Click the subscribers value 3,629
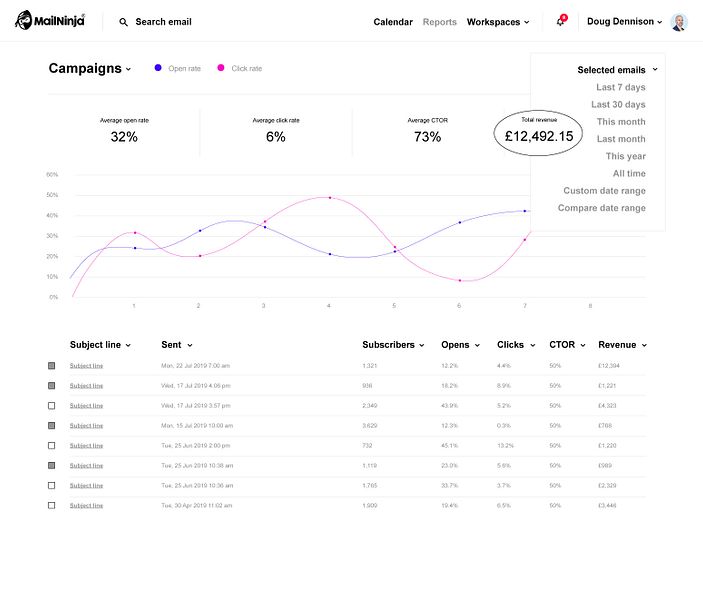The width and height of the screenshot is (703, 600). click(369, 426)
